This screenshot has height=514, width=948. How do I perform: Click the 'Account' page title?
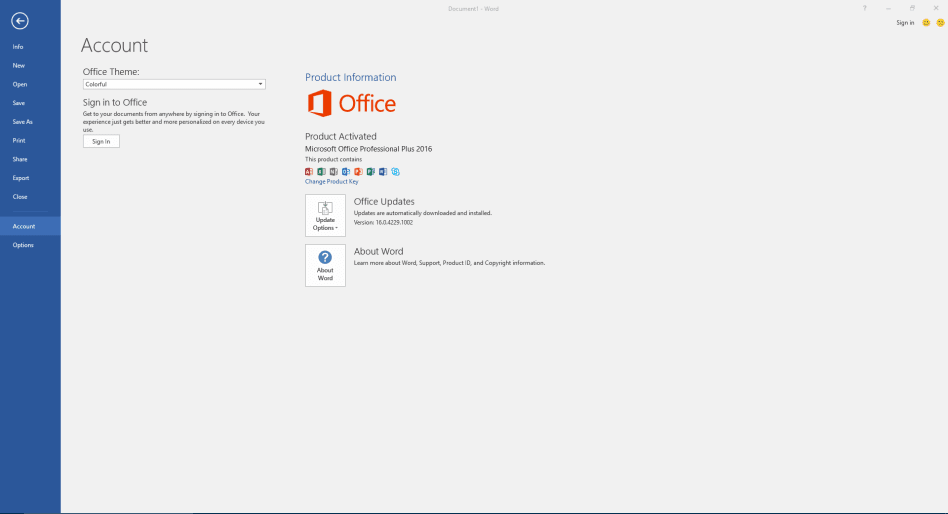pos(114,45)
